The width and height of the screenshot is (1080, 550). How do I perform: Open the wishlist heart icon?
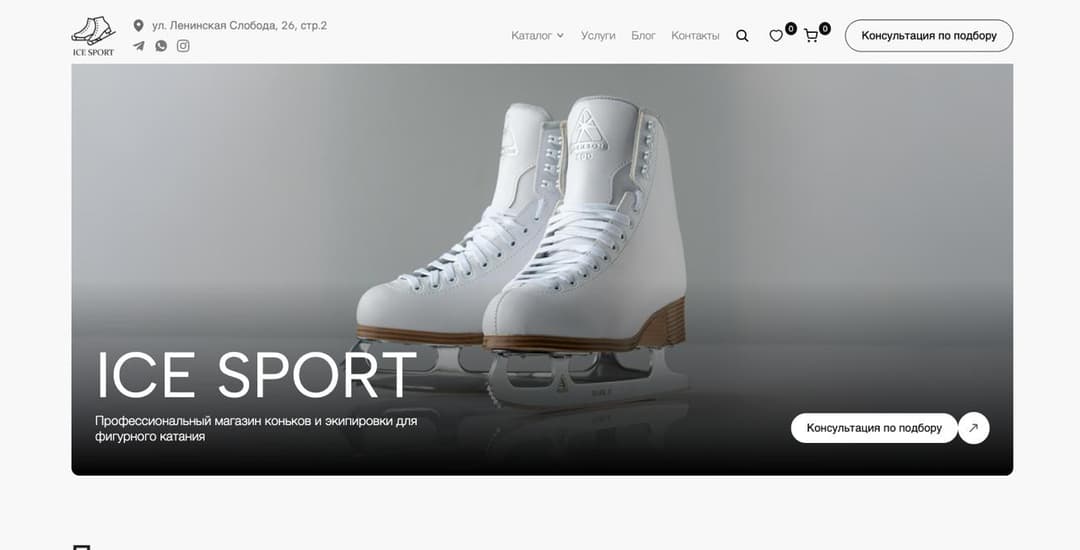click(776, 36)
